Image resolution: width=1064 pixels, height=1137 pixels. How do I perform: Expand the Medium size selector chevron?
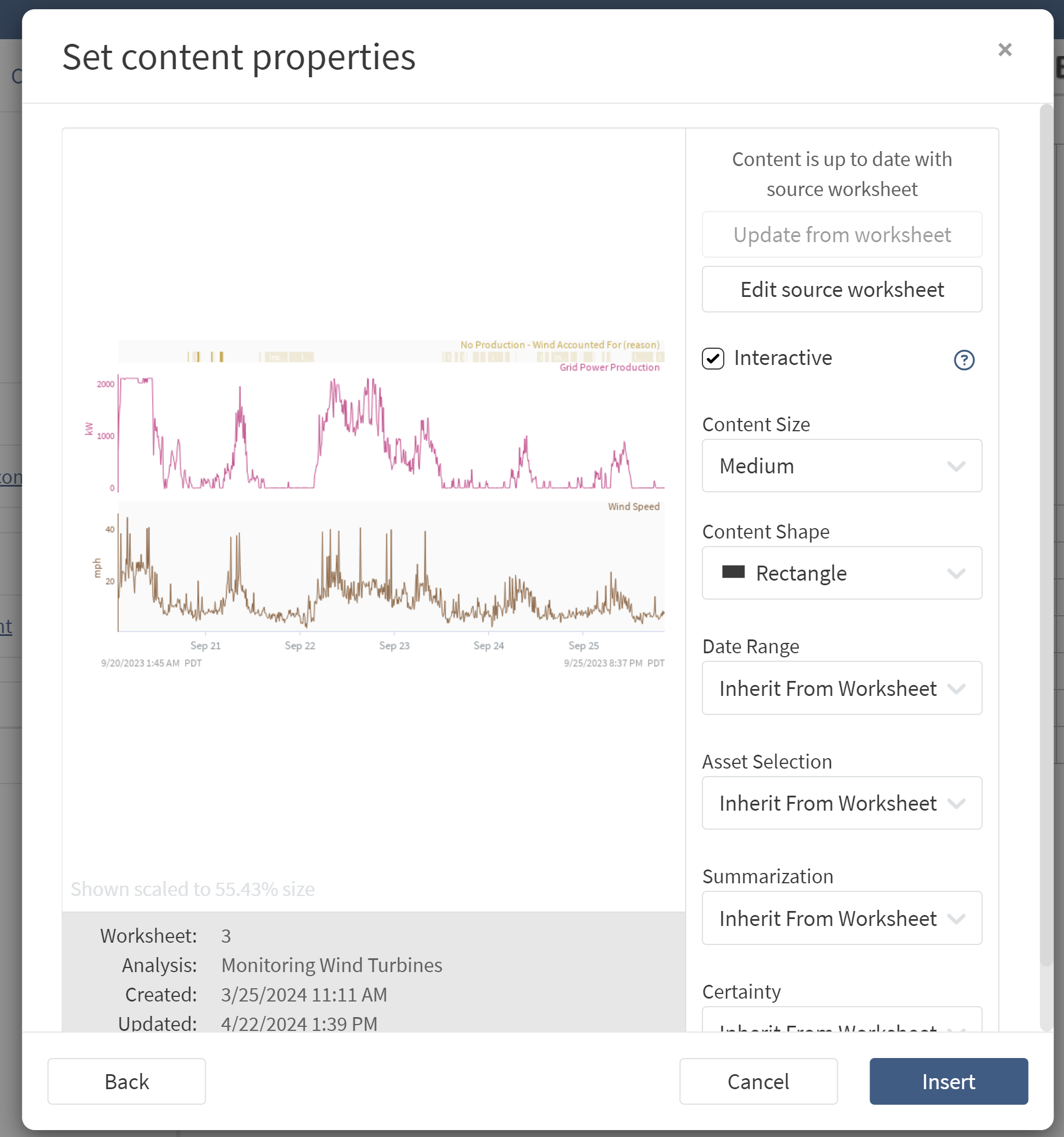[956, 466]
